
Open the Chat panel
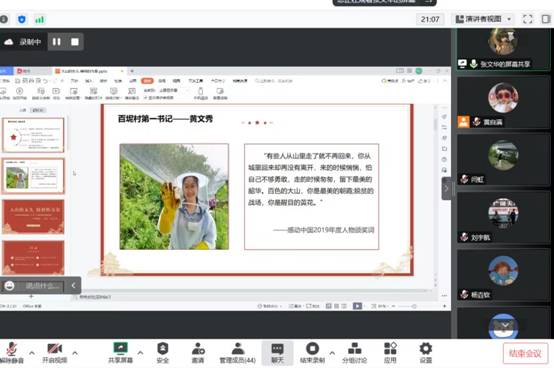[277, 352]
